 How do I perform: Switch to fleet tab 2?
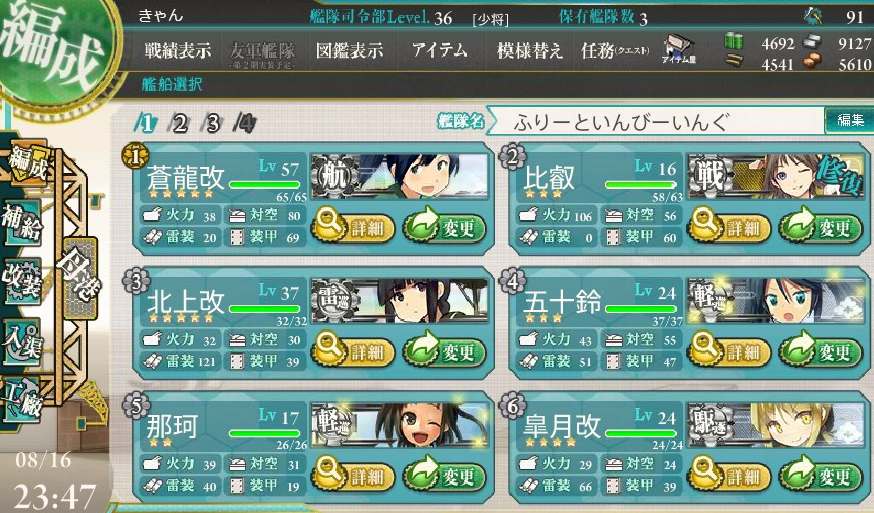(x=179, y=123)
